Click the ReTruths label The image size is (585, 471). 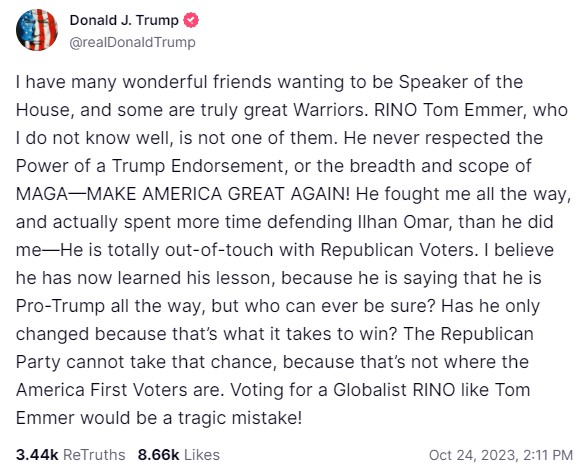94,455
